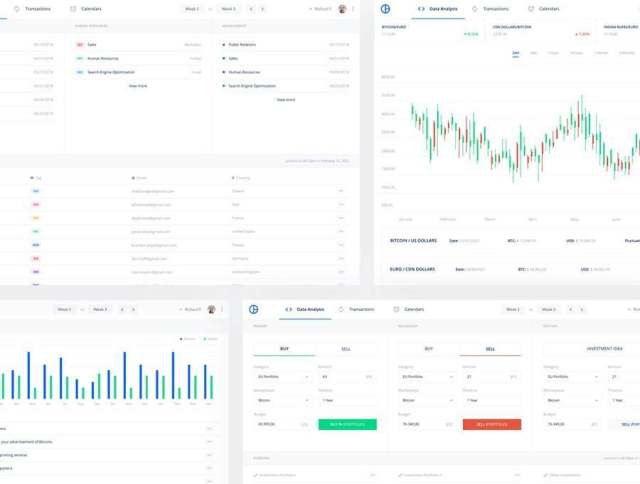640x484 pixels.
Task: Go to next week in the trading dashboard
Action: [582, 309]
